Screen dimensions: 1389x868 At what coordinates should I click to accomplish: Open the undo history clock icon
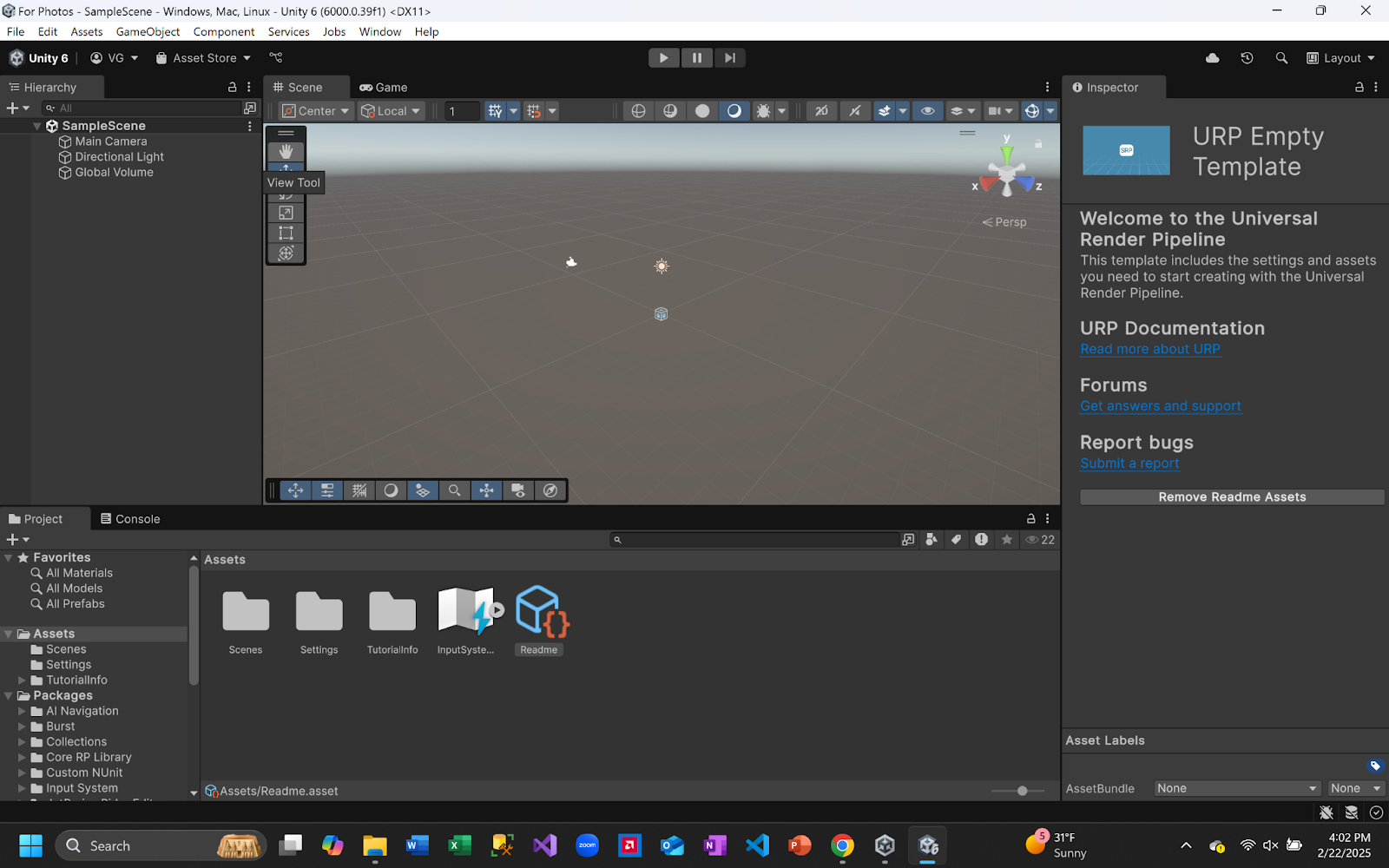point(1247,58)
